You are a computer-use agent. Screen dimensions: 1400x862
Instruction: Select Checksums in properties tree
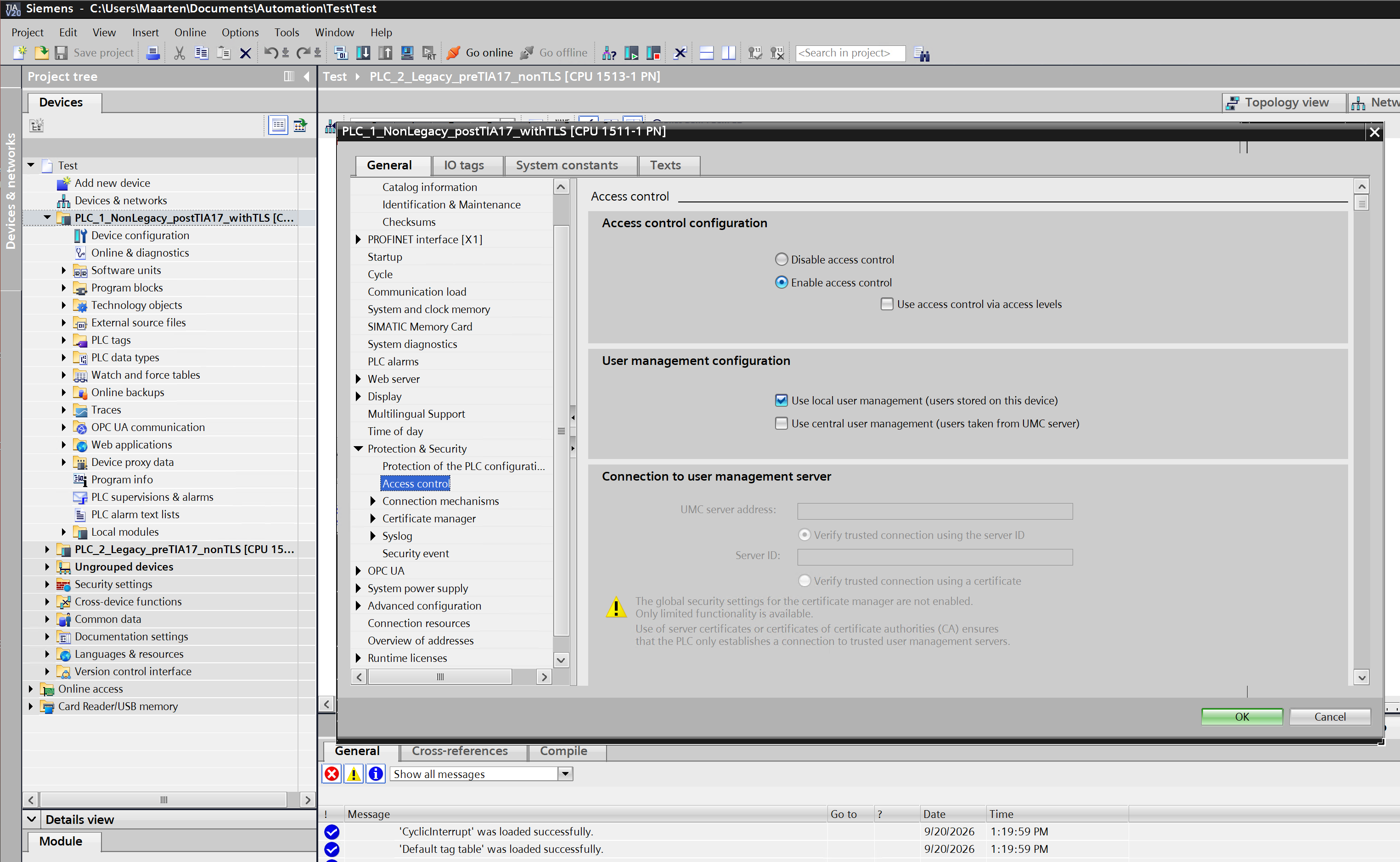tap(408, 222)
